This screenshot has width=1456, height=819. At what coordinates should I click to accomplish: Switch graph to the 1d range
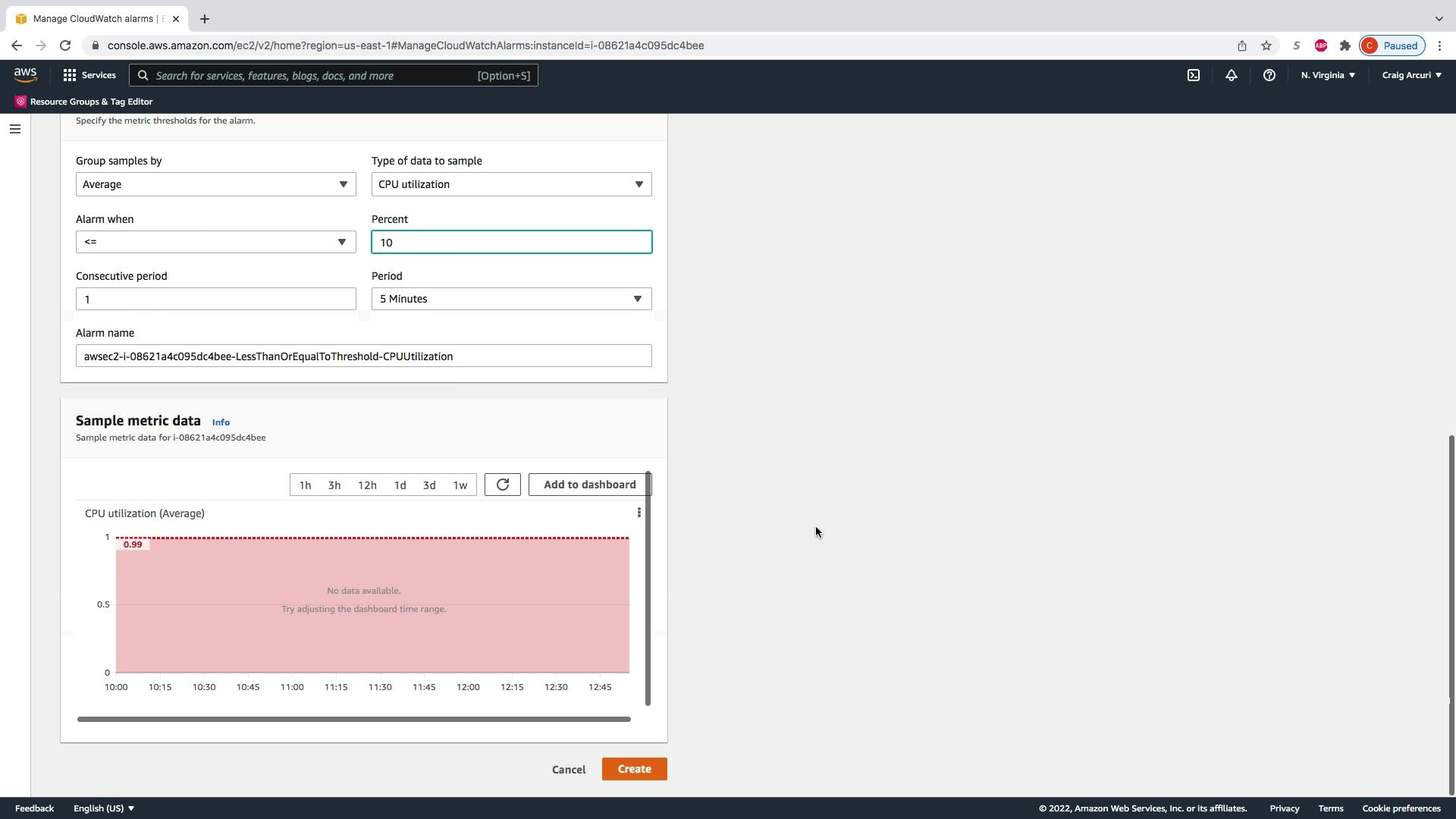tap(400, 485)
